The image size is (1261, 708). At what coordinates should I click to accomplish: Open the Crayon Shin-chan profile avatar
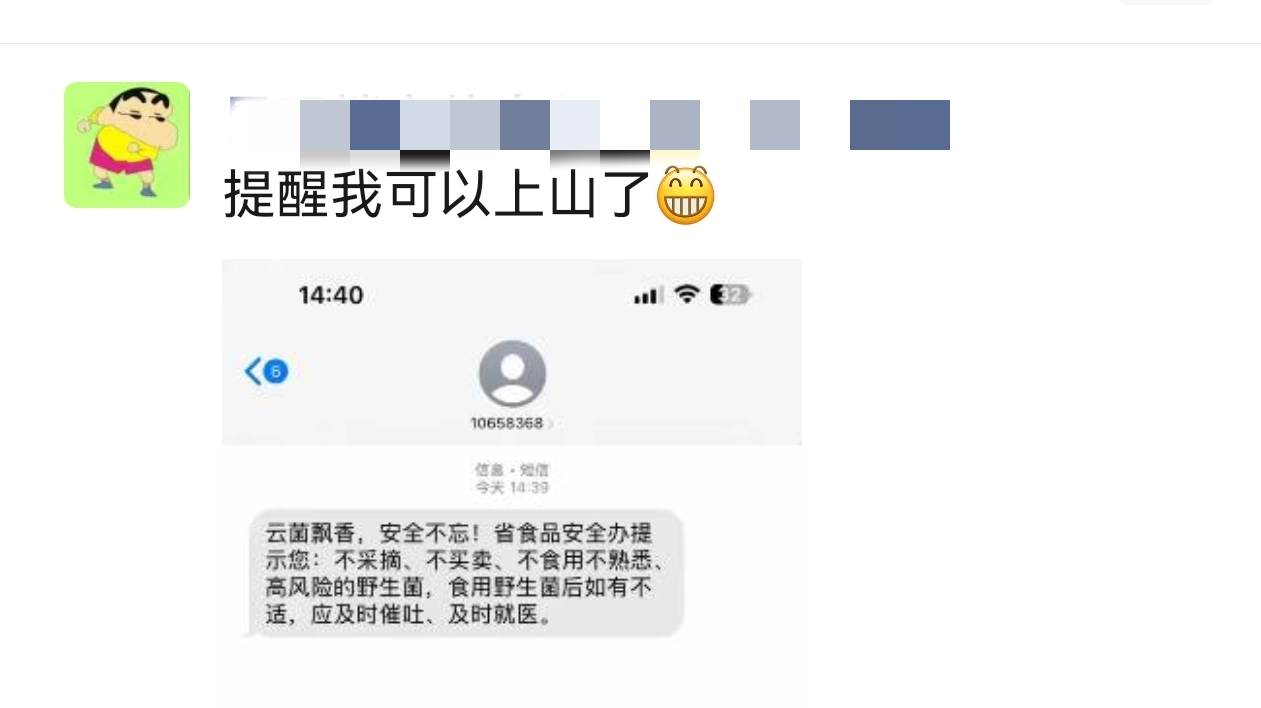click(127, 145)
